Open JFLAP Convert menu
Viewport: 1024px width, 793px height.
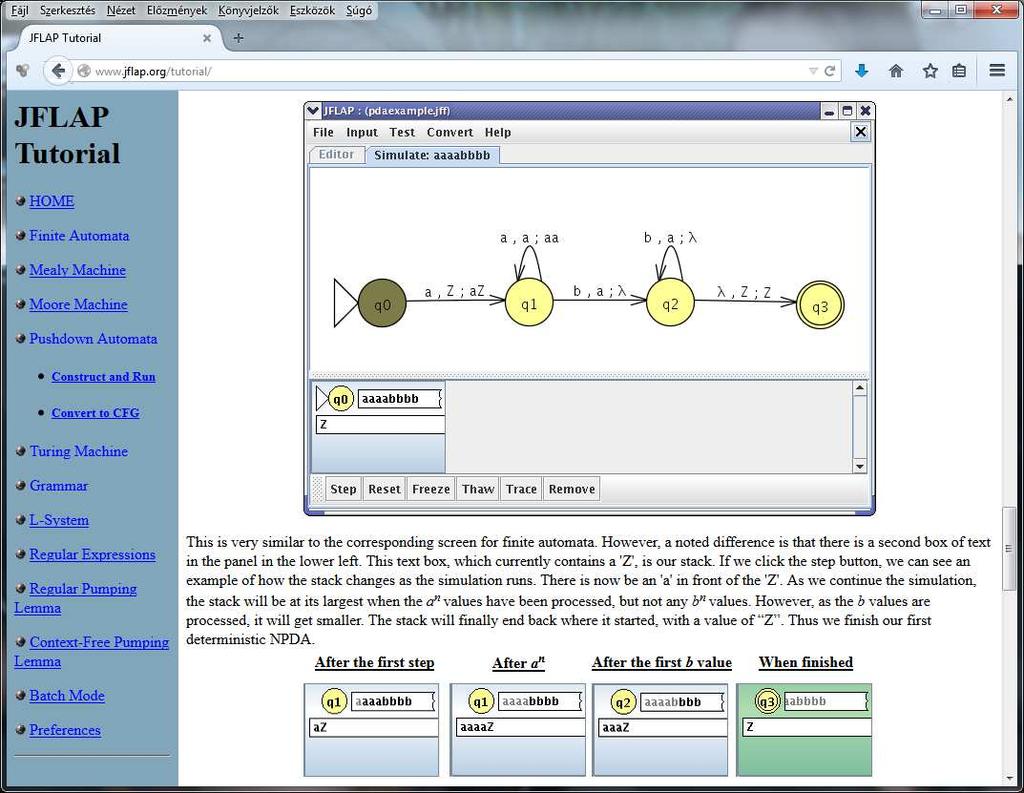[450, 132]
